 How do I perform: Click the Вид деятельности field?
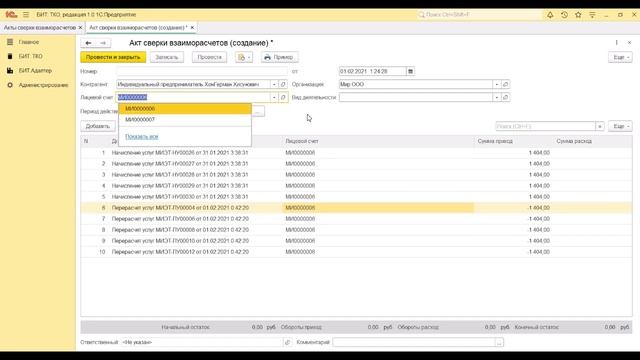(x=416, y=97)
